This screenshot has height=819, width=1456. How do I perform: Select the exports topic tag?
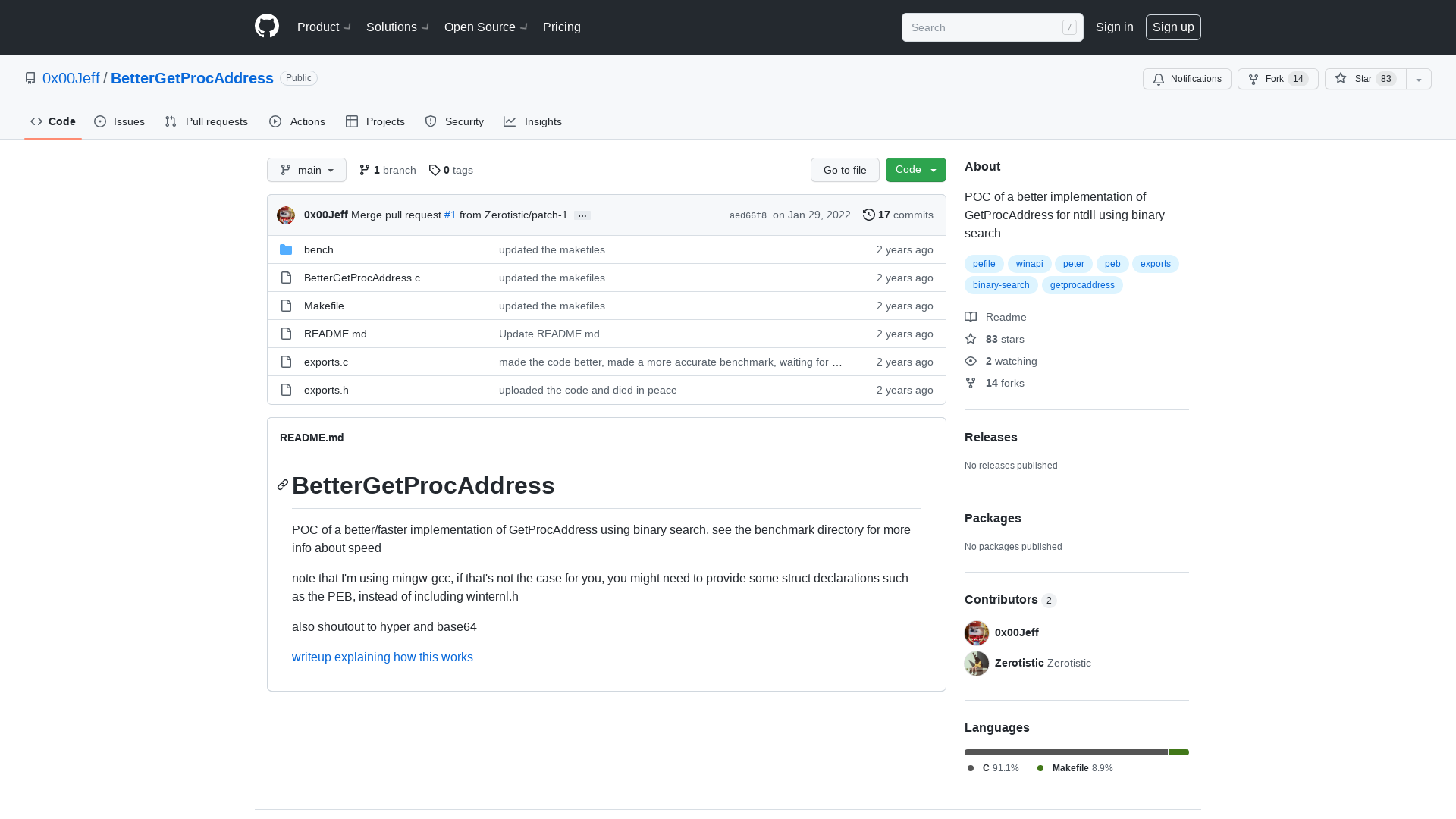(x=1155, y=264)
